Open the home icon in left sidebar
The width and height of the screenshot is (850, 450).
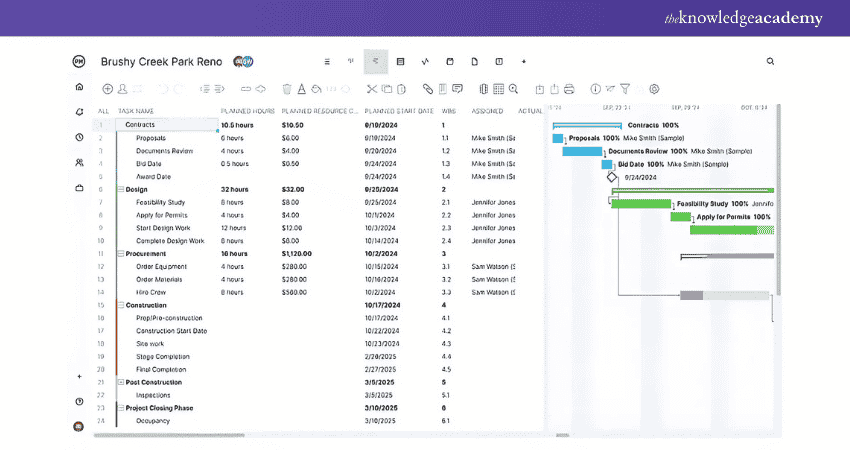(79, 86)
